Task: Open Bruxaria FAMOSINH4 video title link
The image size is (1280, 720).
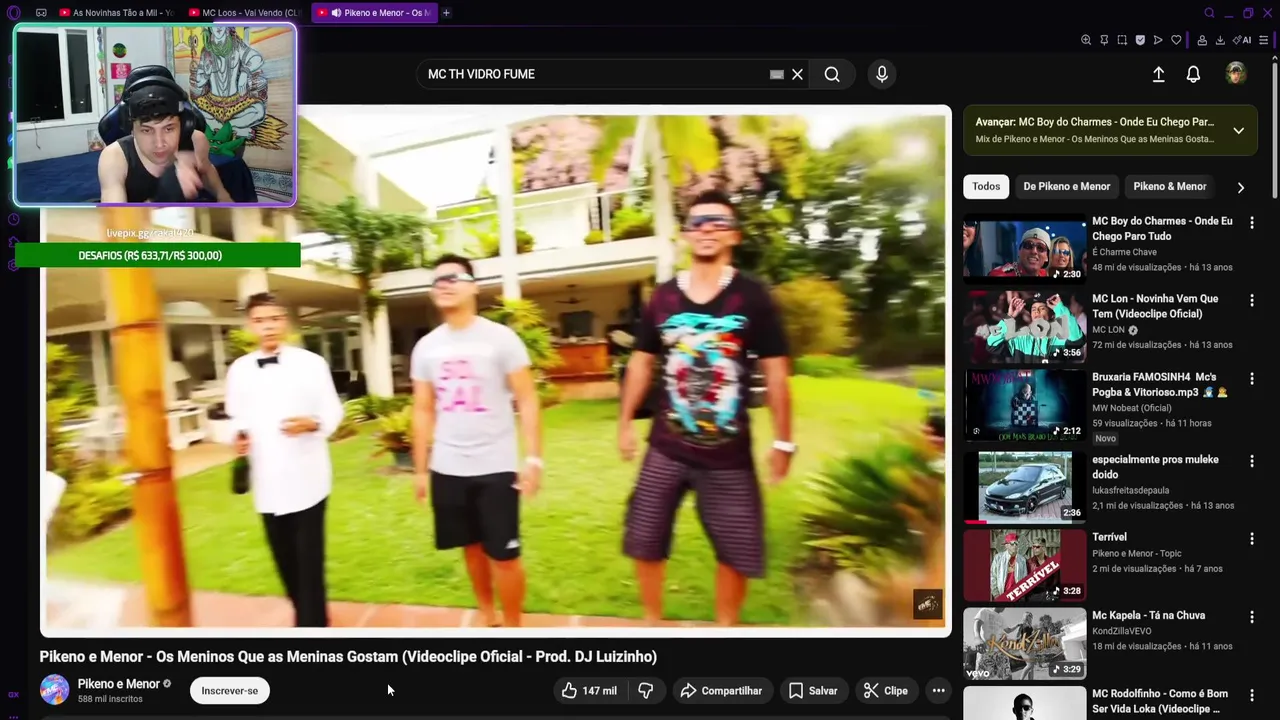Action: click(1160, 385)
